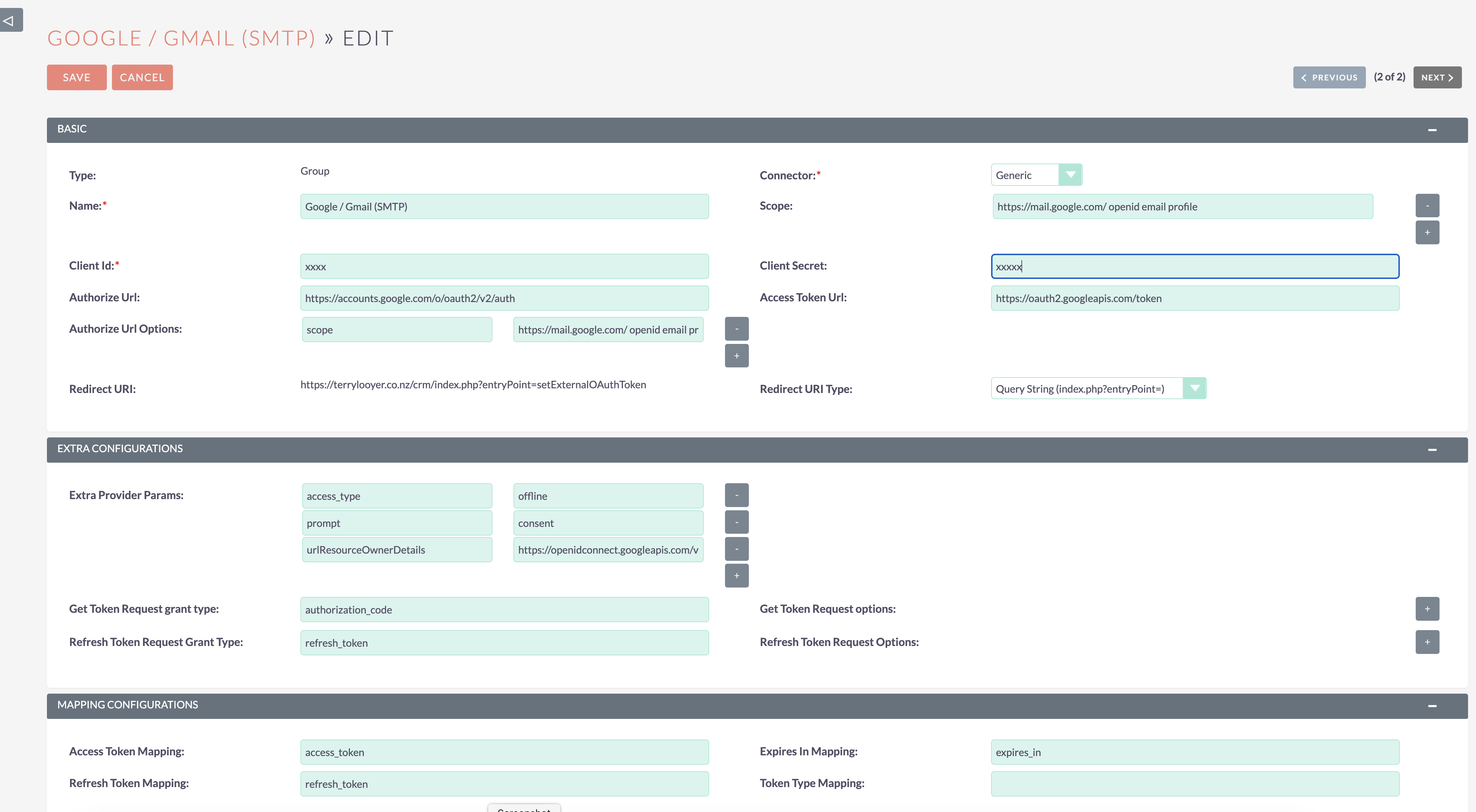Collapse the Mapping Configurations panel
This screenshot has height=812, width=1476.
pos(1432,706)
